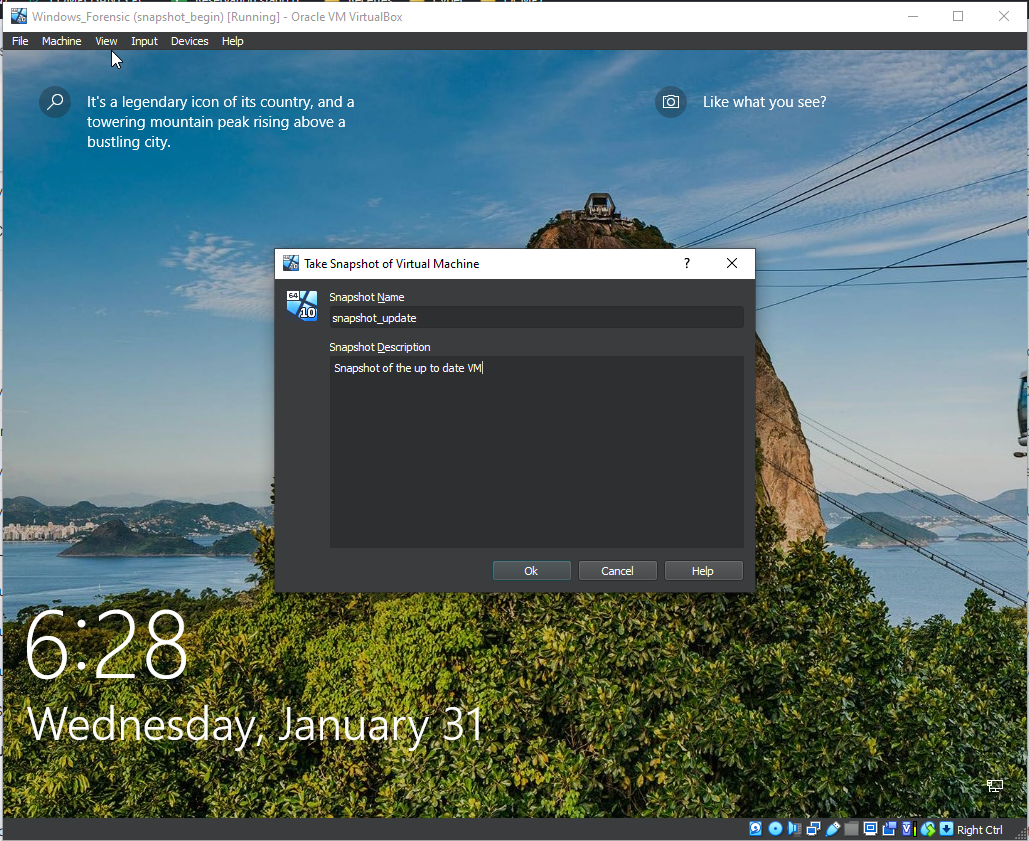
Task: Open the USB devices status icon
Action: [832, 829]
